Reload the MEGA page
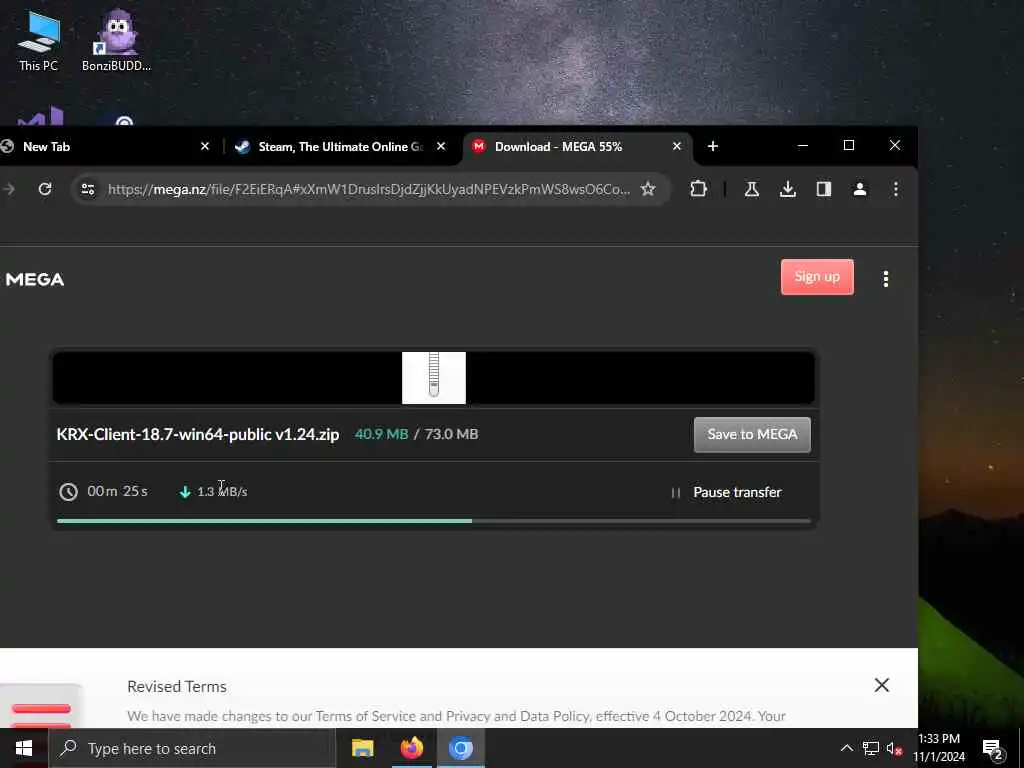 click(44, 189)
